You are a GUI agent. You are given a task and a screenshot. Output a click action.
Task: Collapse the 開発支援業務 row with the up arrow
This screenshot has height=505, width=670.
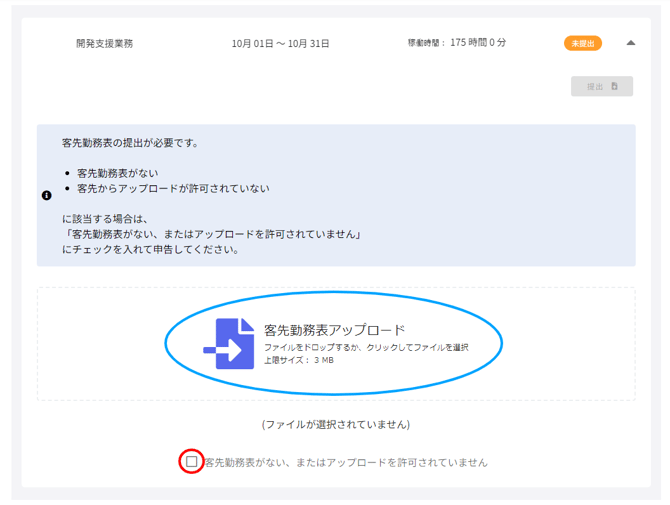point(631,43)
